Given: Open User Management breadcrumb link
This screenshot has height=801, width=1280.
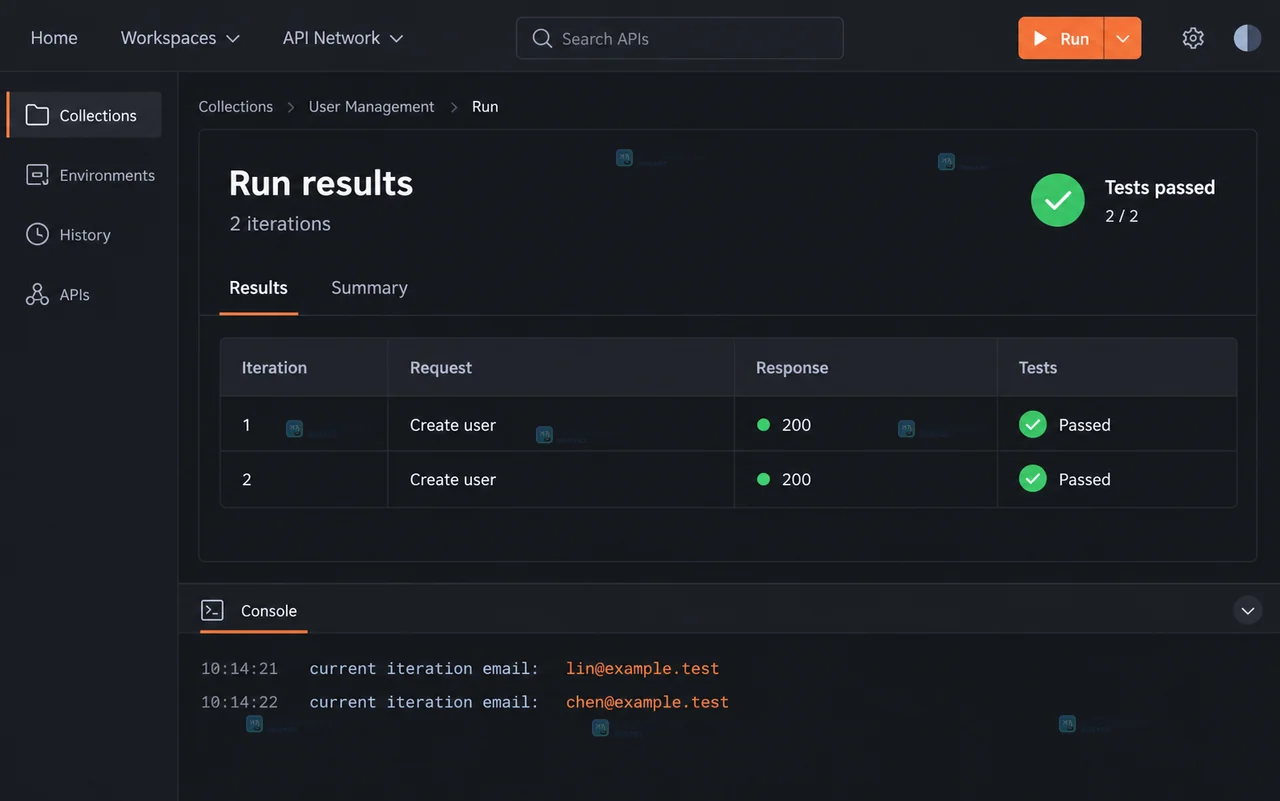Looking at the screenshot, I should 371,106.
